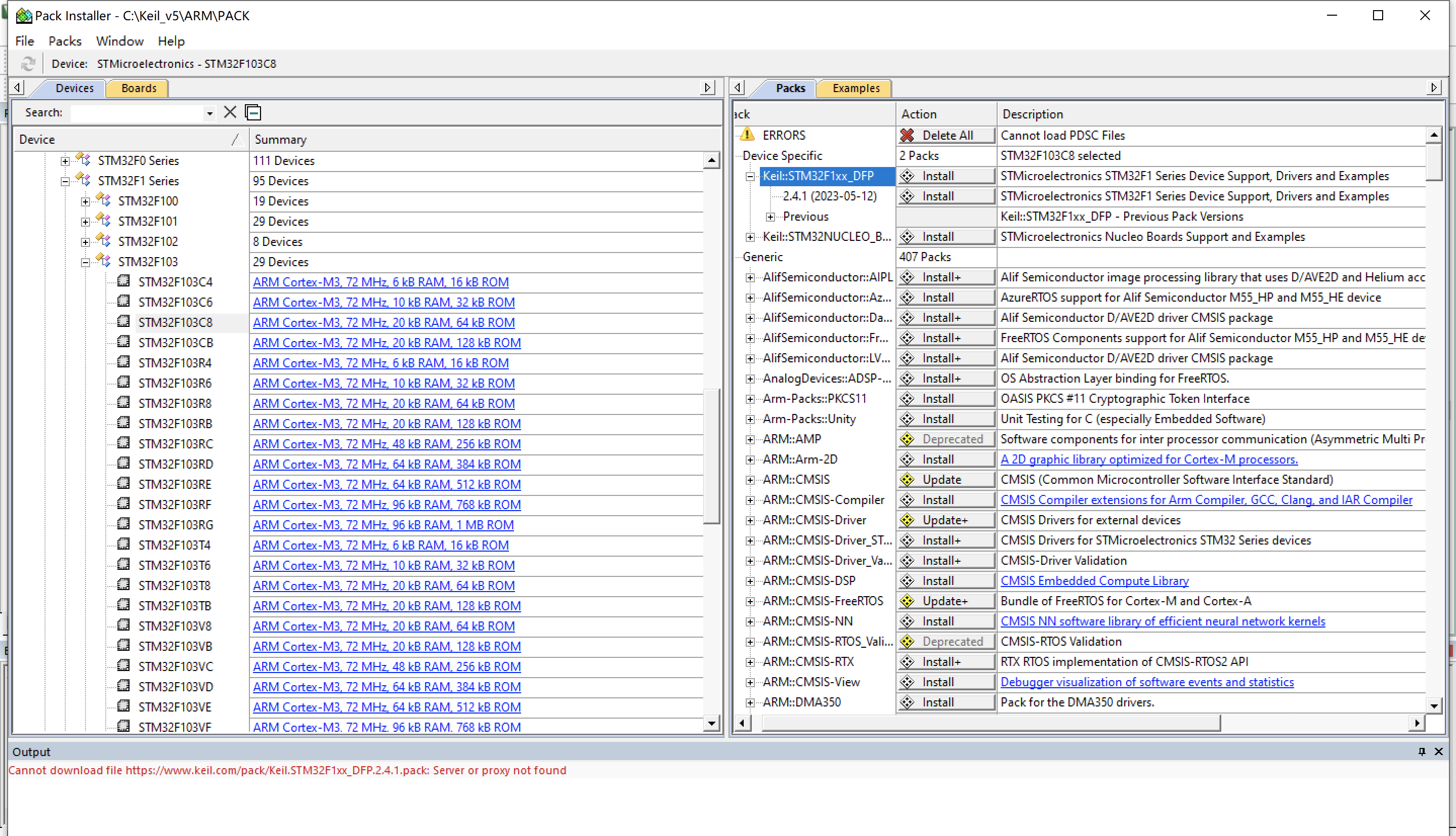This screenshot has height=836, width=1456.
Task: Open the Window menu
Action: click(119, 41)
